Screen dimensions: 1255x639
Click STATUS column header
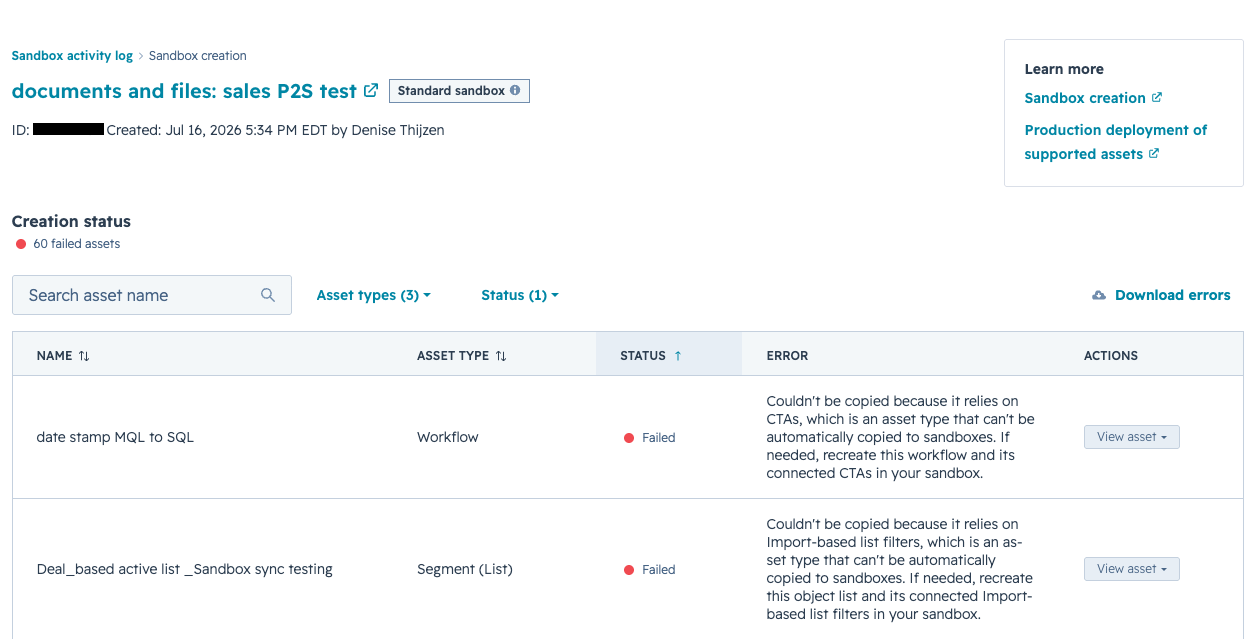click(x=643, y=356)
